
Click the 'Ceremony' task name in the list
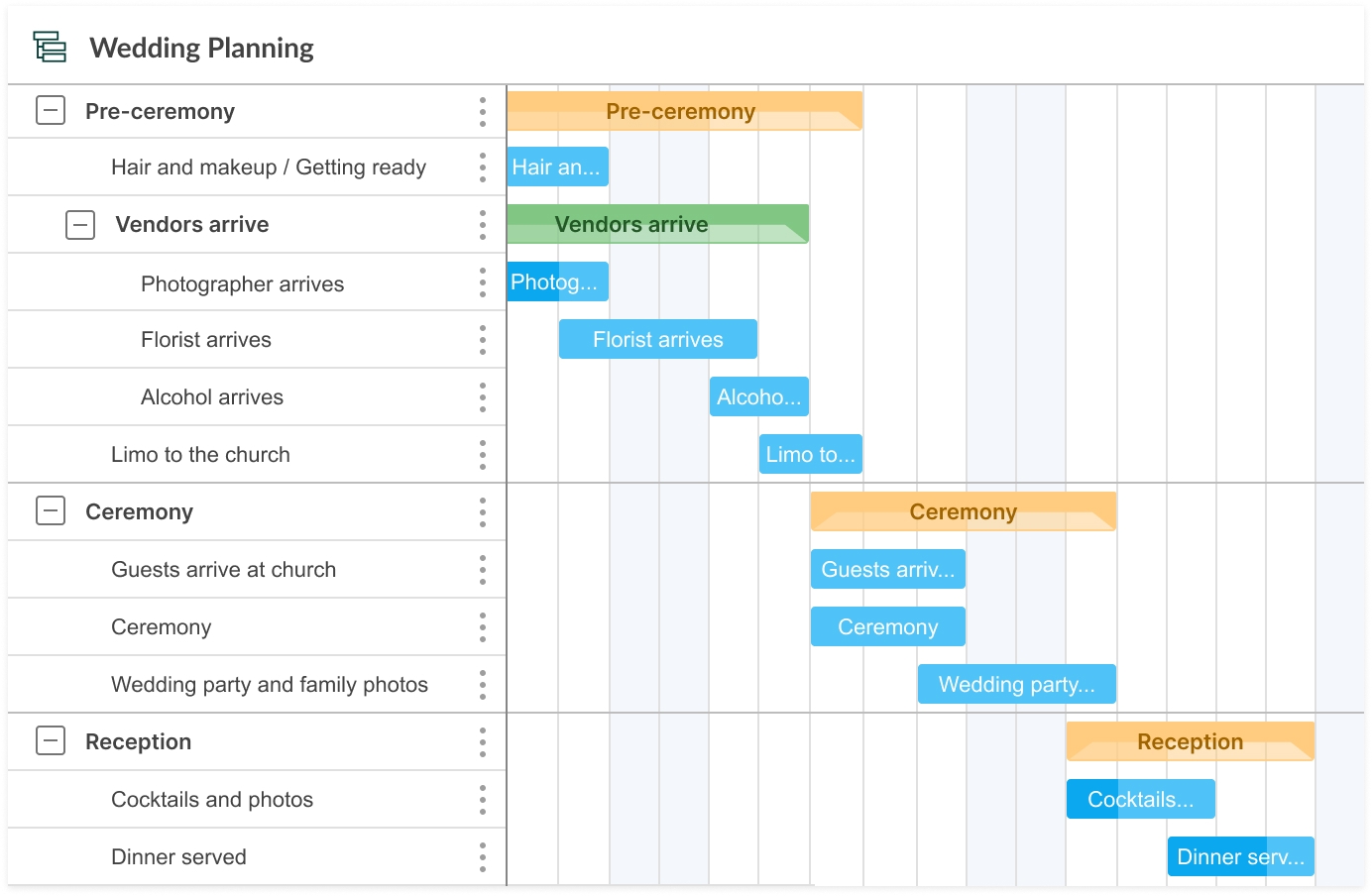tap(162, 626)
